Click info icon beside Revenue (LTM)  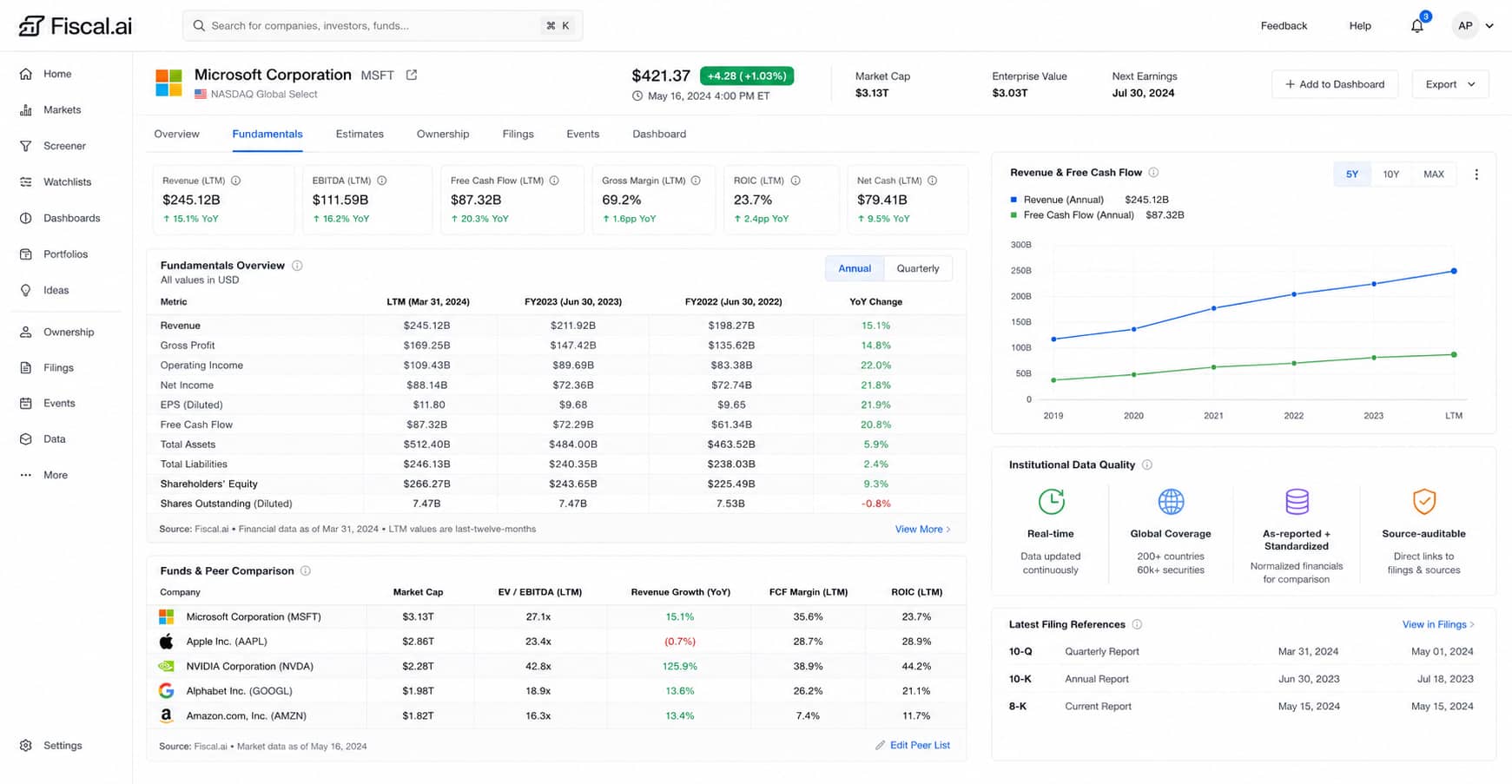236,181
